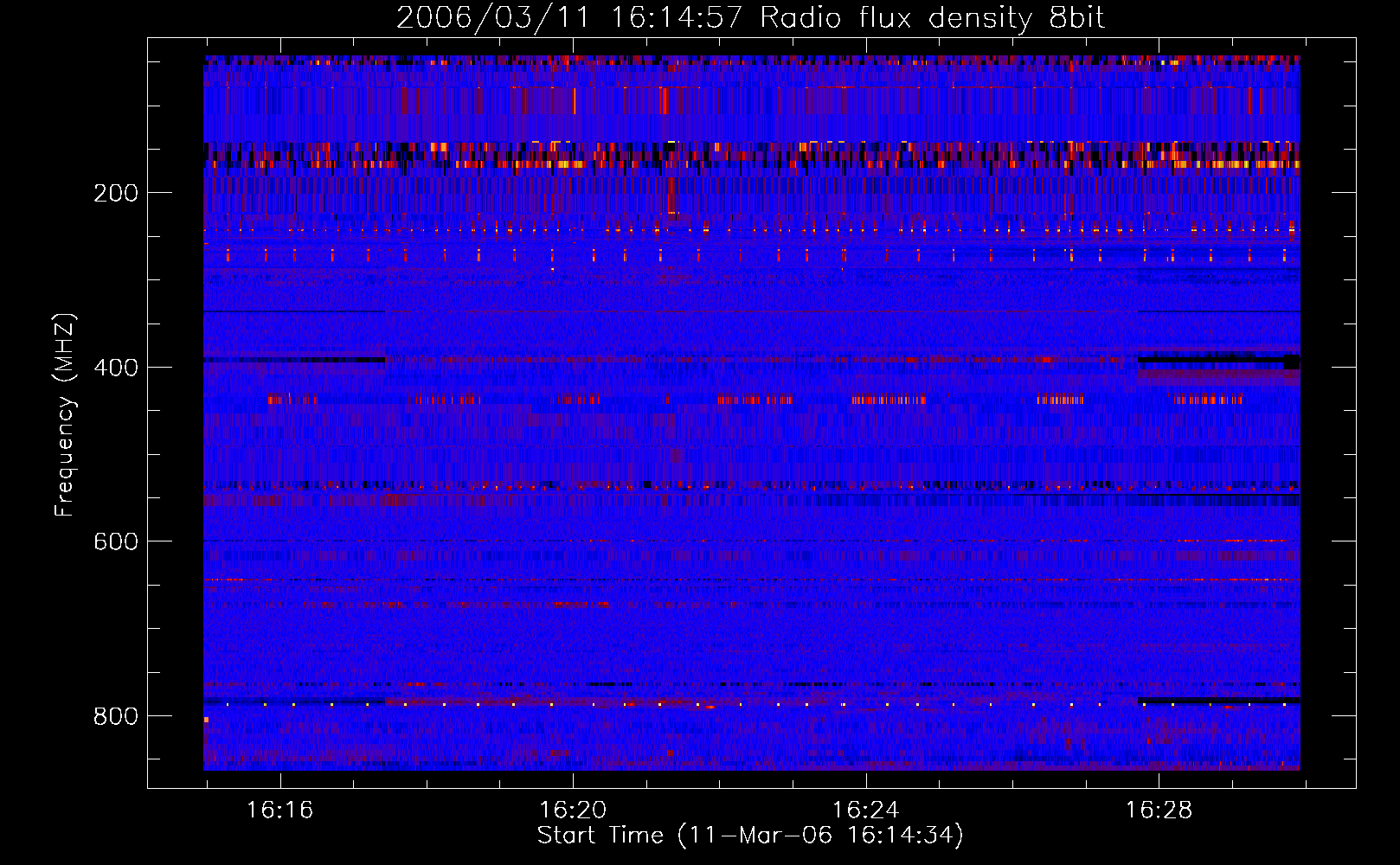Click the 16:24 time tick label
Image resolution: width=1400 pixels, height=865 pixels.
tap(865, 811)
